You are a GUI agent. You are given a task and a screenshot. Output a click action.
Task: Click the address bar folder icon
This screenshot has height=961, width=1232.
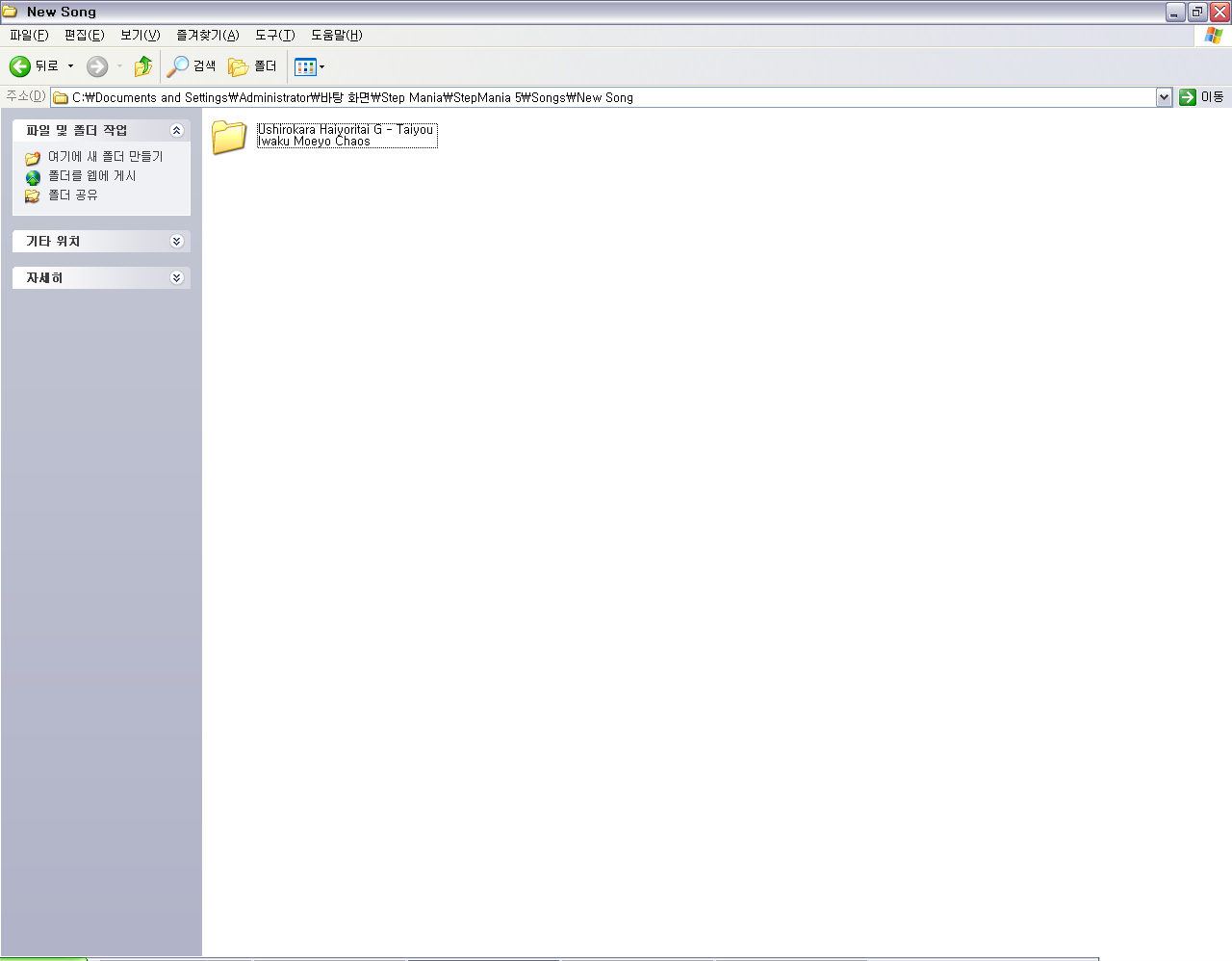61,97
